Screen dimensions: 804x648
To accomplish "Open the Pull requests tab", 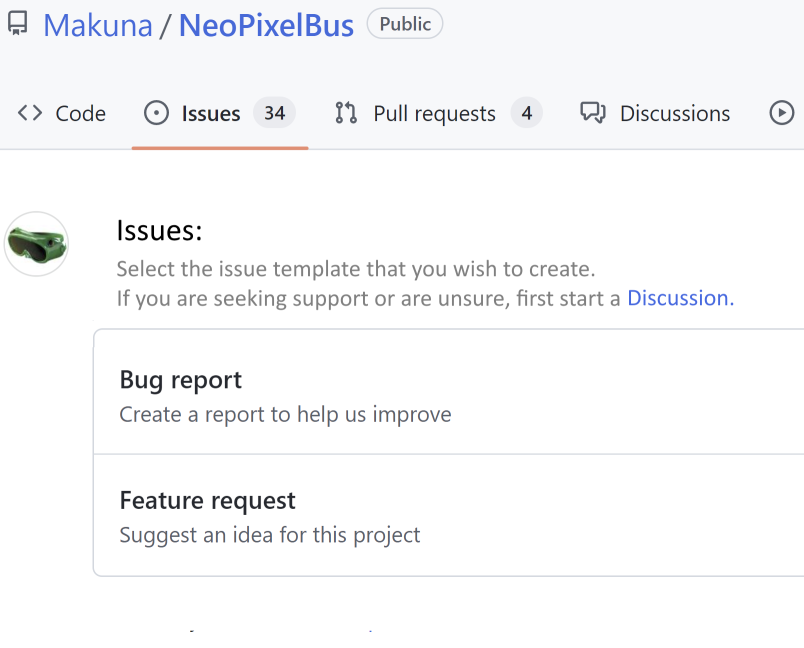I will [x=433, y=113].
